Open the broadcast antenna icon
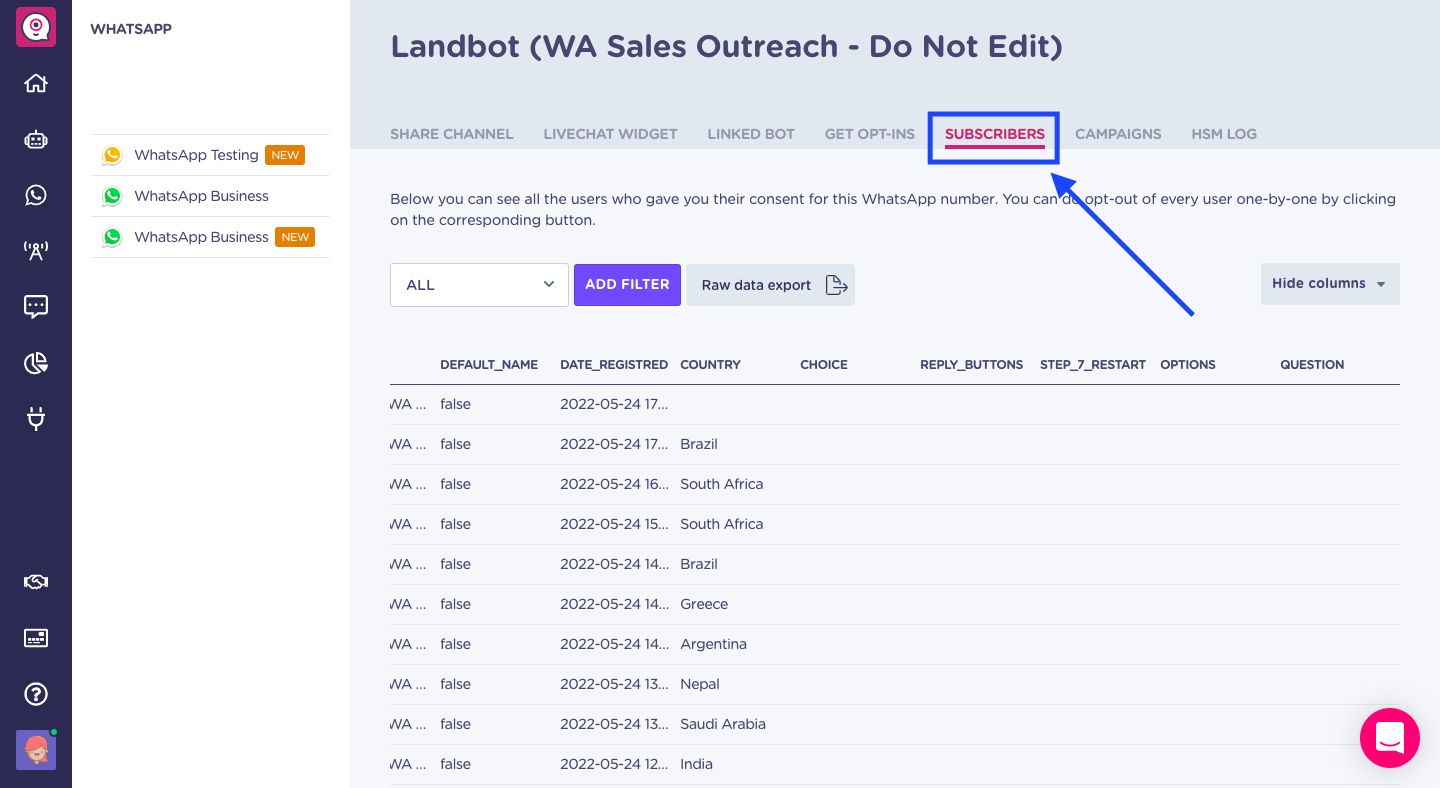1440x788 pixels. point(36,251)
